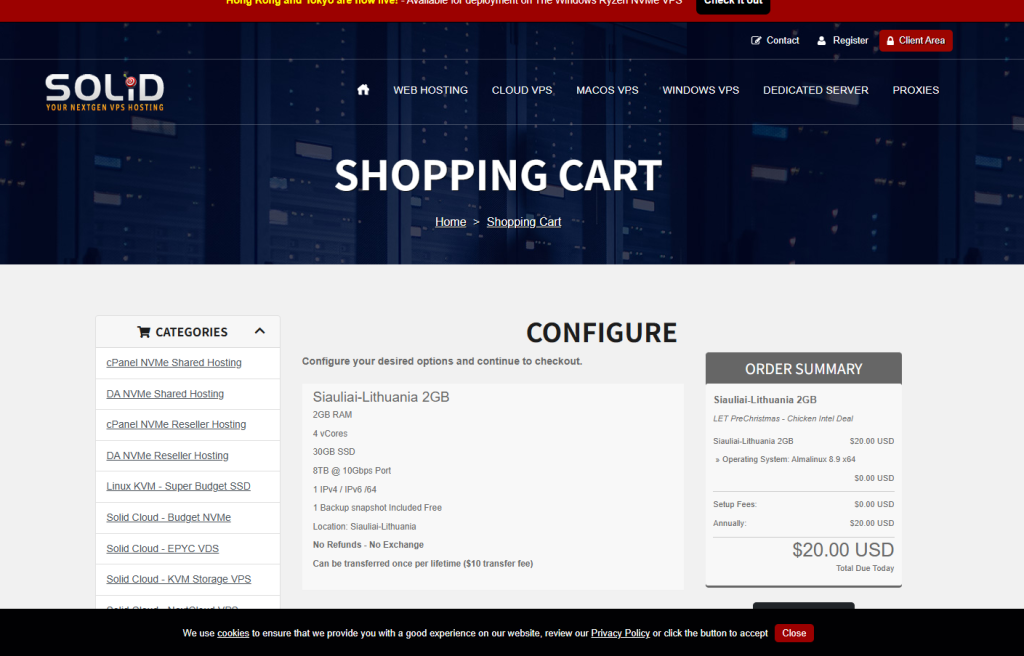
Task: Open the Web Hosting menu
Action: (430, 90)
